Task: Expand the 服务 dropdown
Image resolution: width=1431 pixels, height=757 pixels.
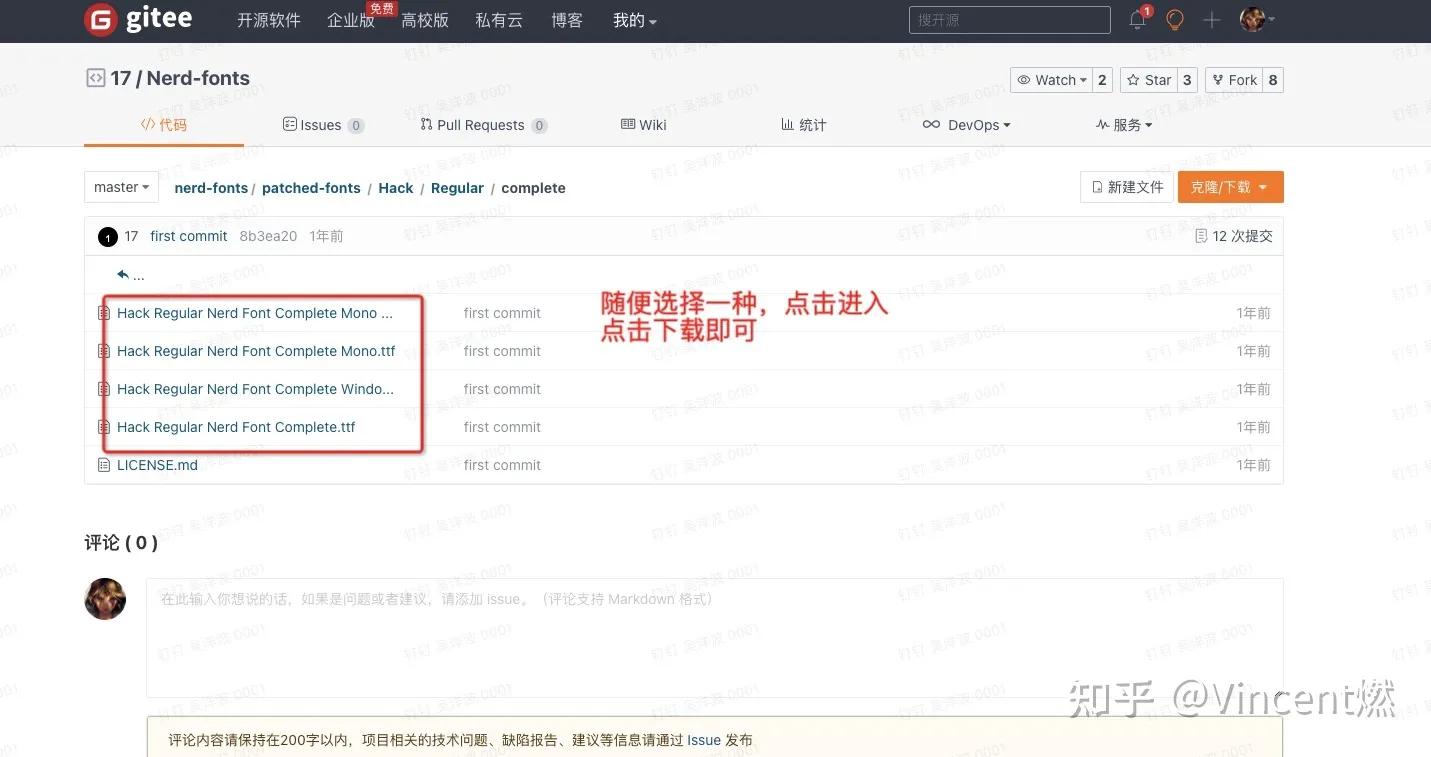Action: coord(1124,125)
